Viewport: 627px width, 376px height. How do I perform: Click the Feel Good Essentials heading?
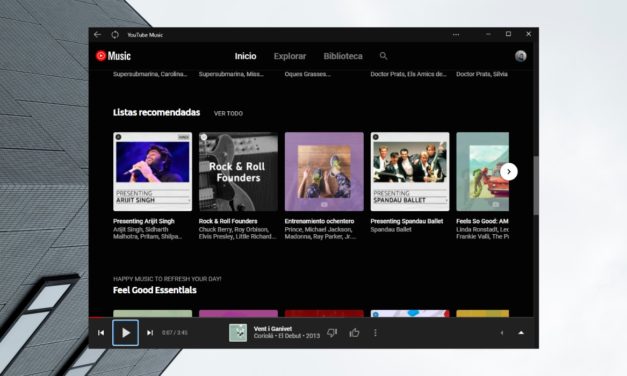pyautogui.click(x=155, y=290)
